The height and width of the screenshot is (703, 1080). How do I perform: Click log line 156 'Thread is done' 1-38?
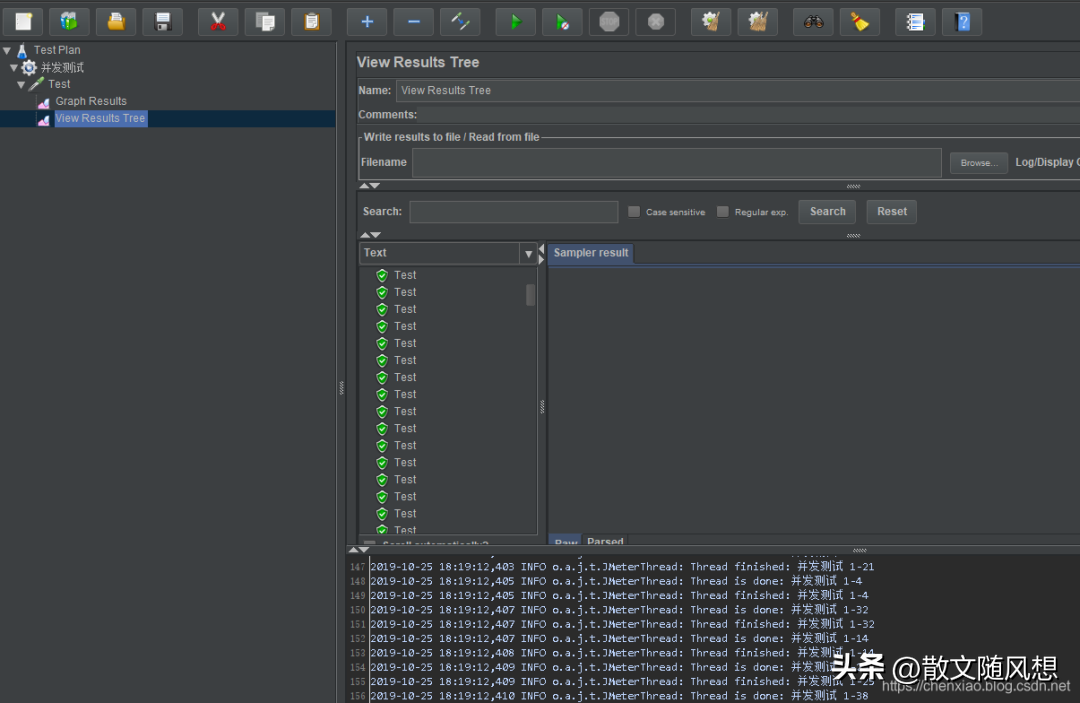point(619,696)
